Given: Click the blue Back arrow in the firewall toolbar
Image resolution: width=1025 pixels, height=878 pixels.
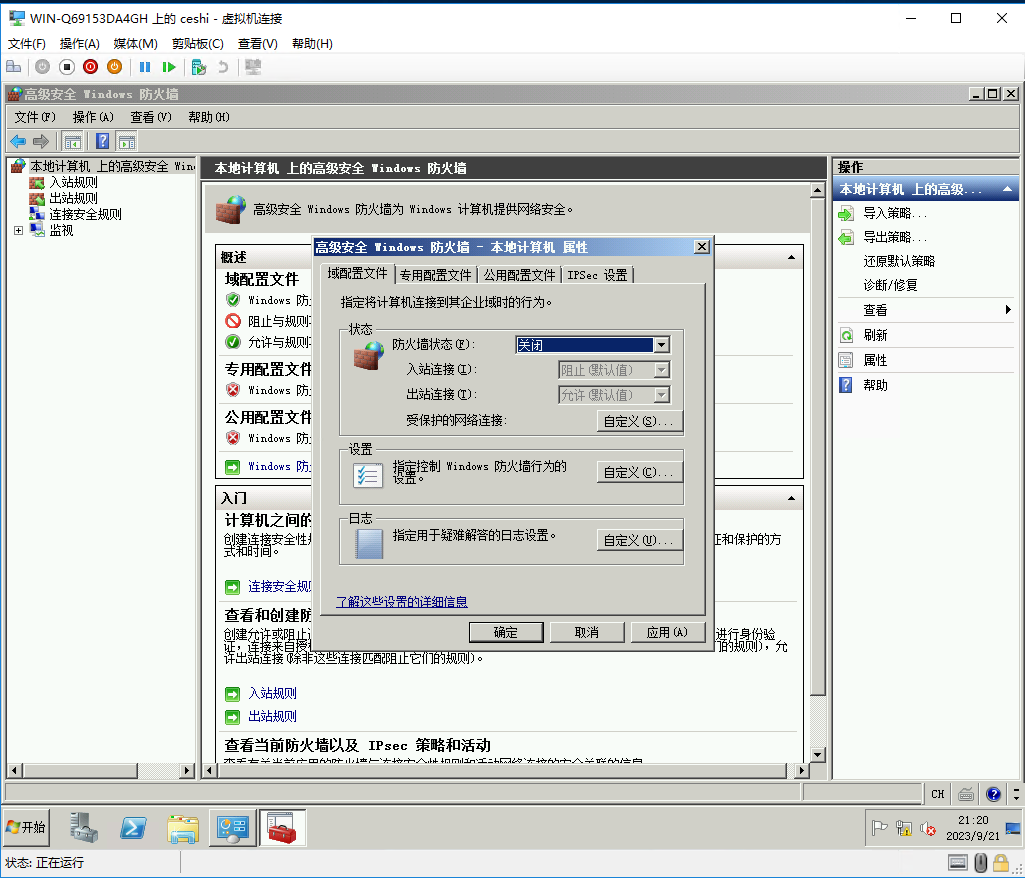Looking at the screenshot, I should click(18, 141).
